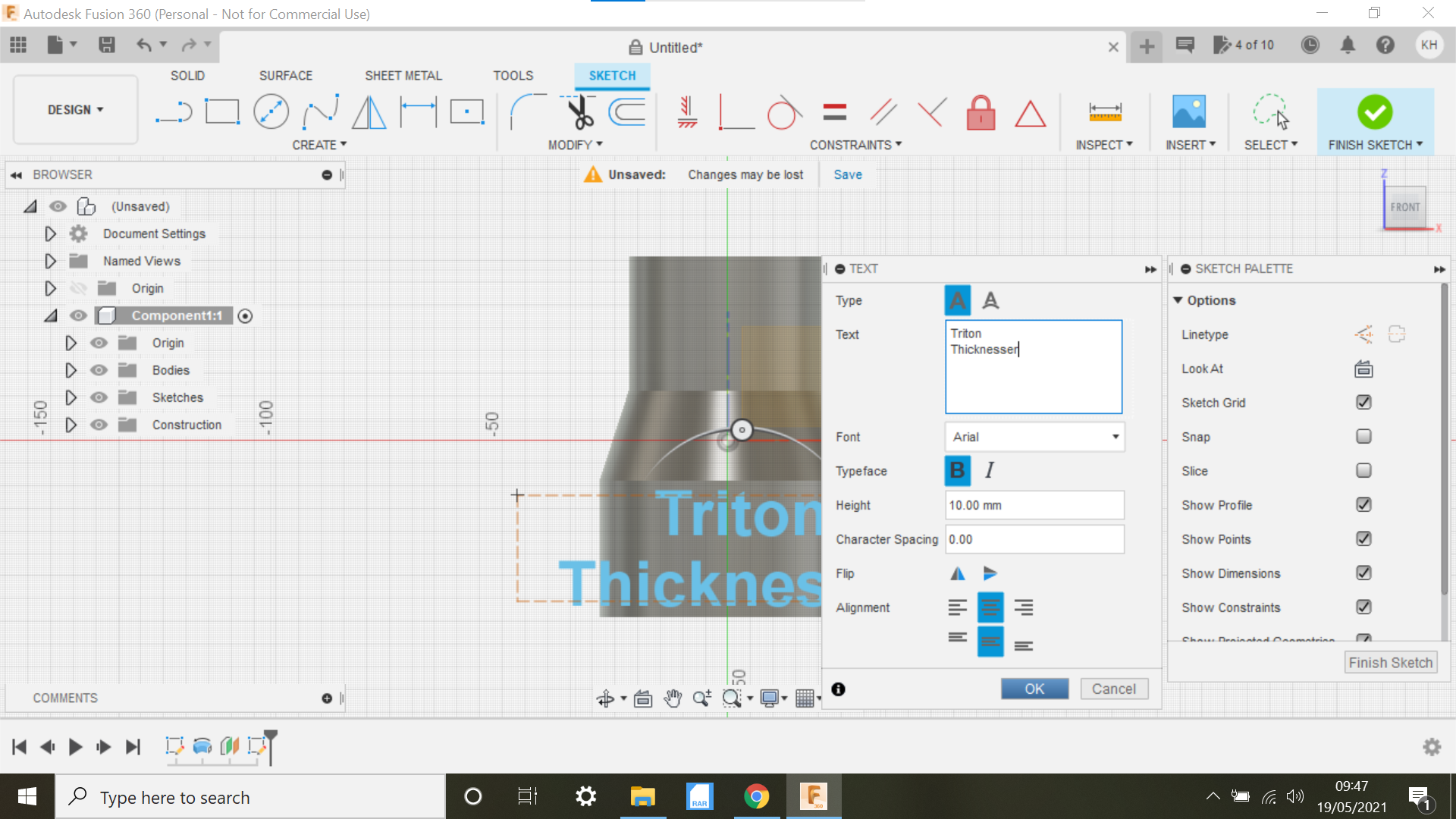Select the Sketch Dimension tool
The image size is (1456, 819).
click(x=419, y=112)
